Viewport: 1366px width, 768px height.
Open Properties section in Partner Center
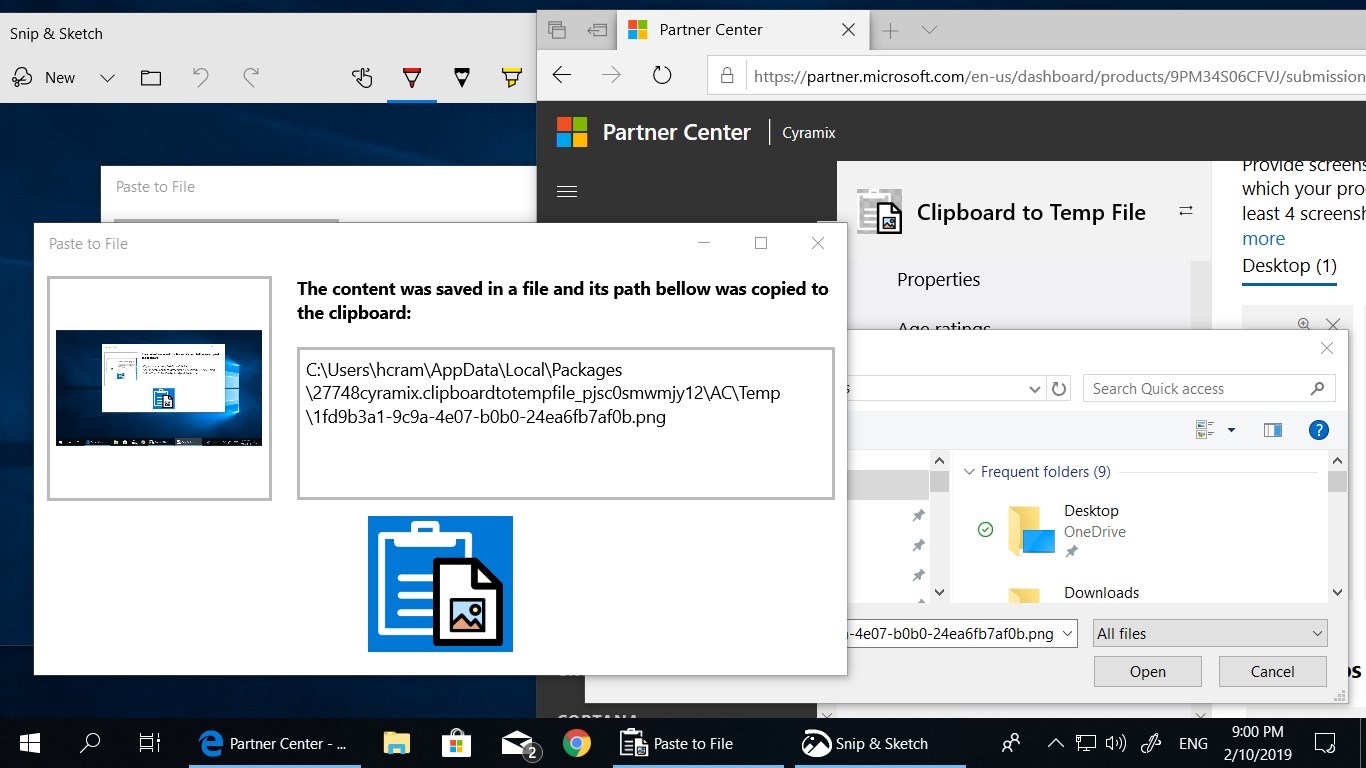pos(938,280)
